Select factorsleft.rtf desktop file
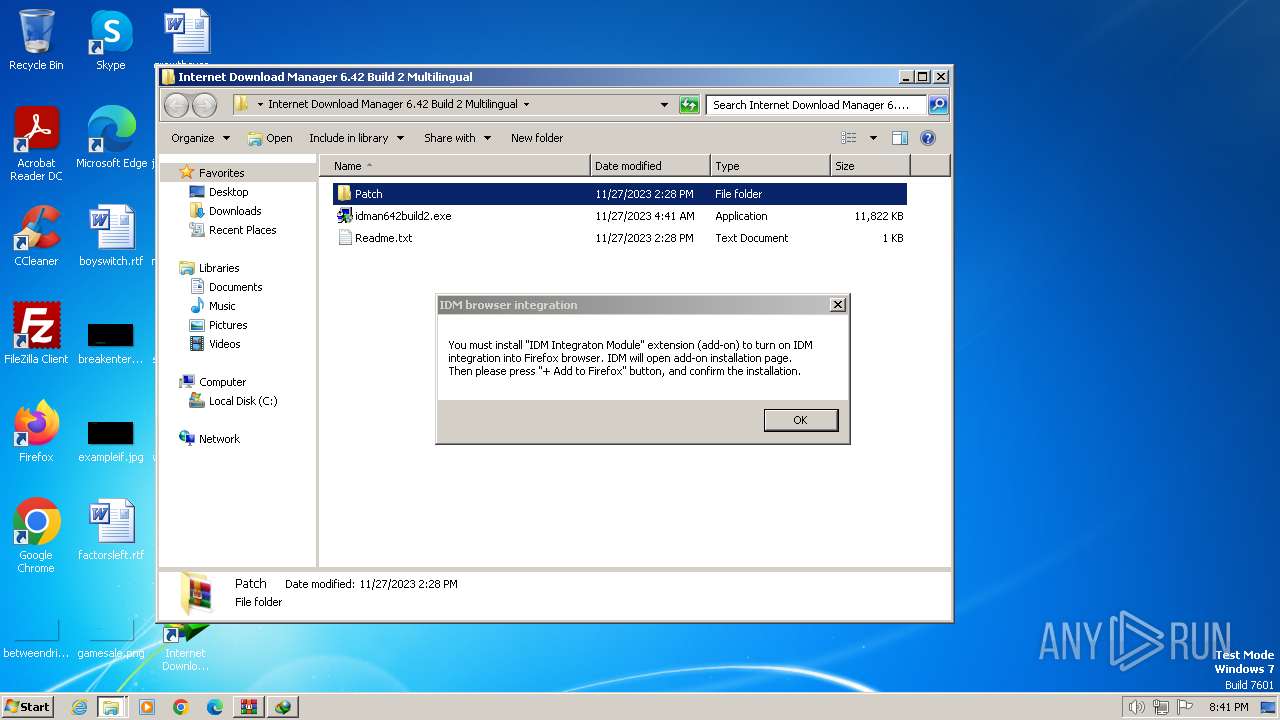The width and height of the screenshot is (1280, 720). coord(111,530)
